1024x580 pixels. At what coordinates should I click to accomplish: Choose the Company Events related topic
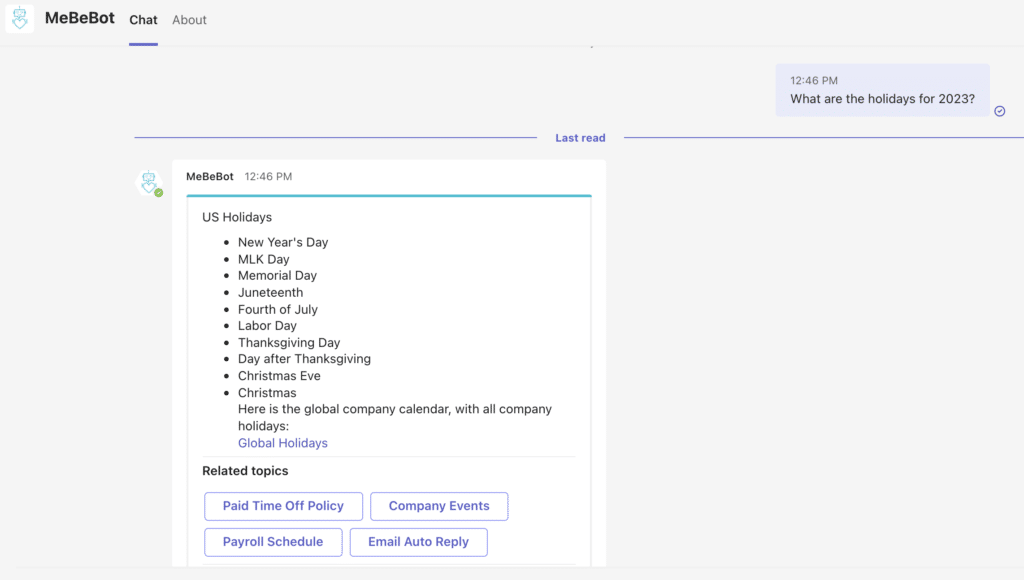pyautogui.click(x=439, y=506)
